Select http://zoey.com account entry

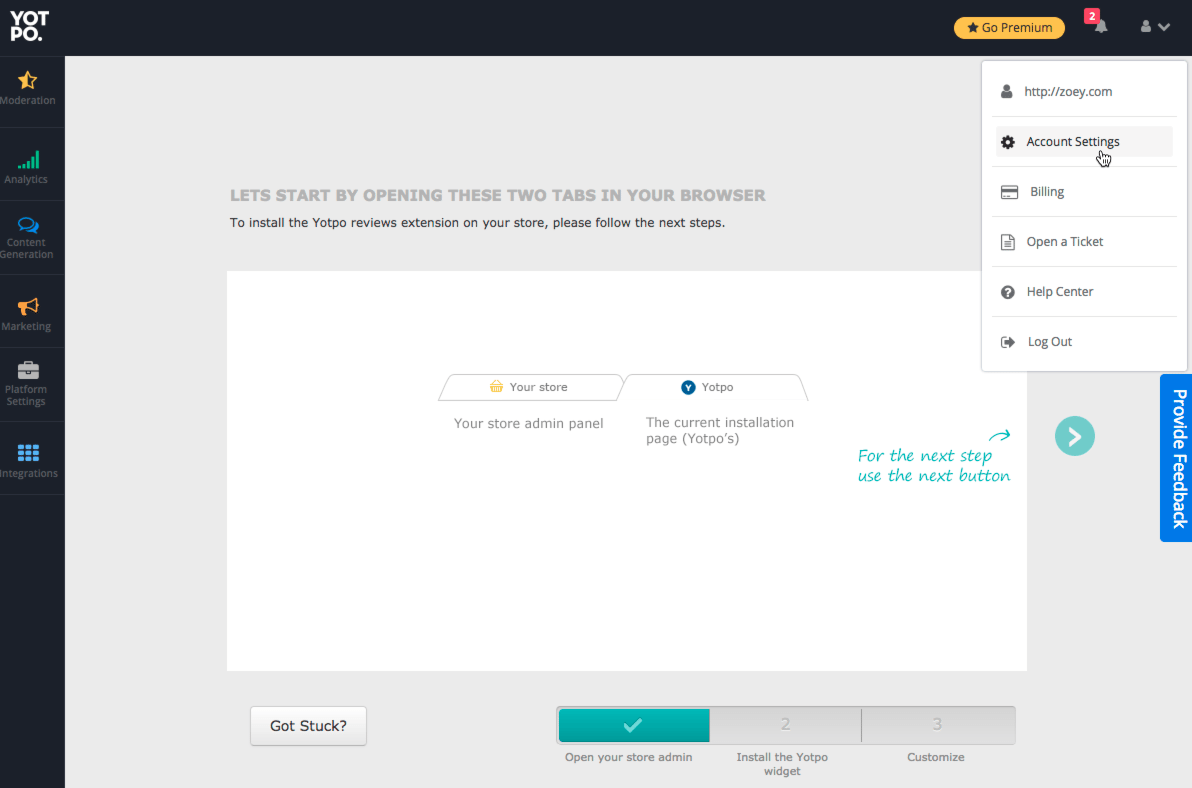(1084, 91)
